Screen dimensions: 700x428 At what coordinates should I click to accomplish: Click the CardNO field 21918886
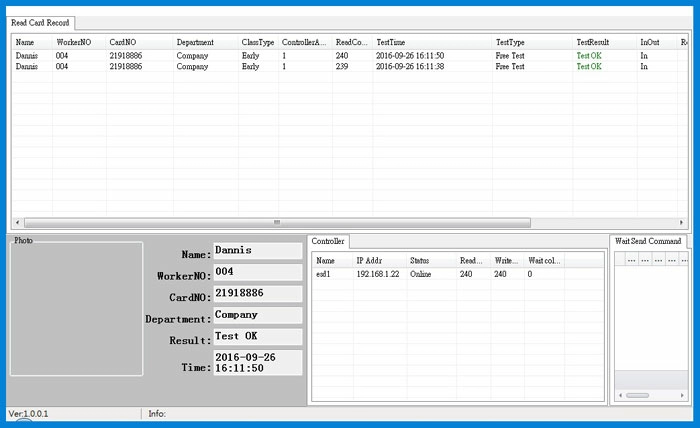pos(257,294)
